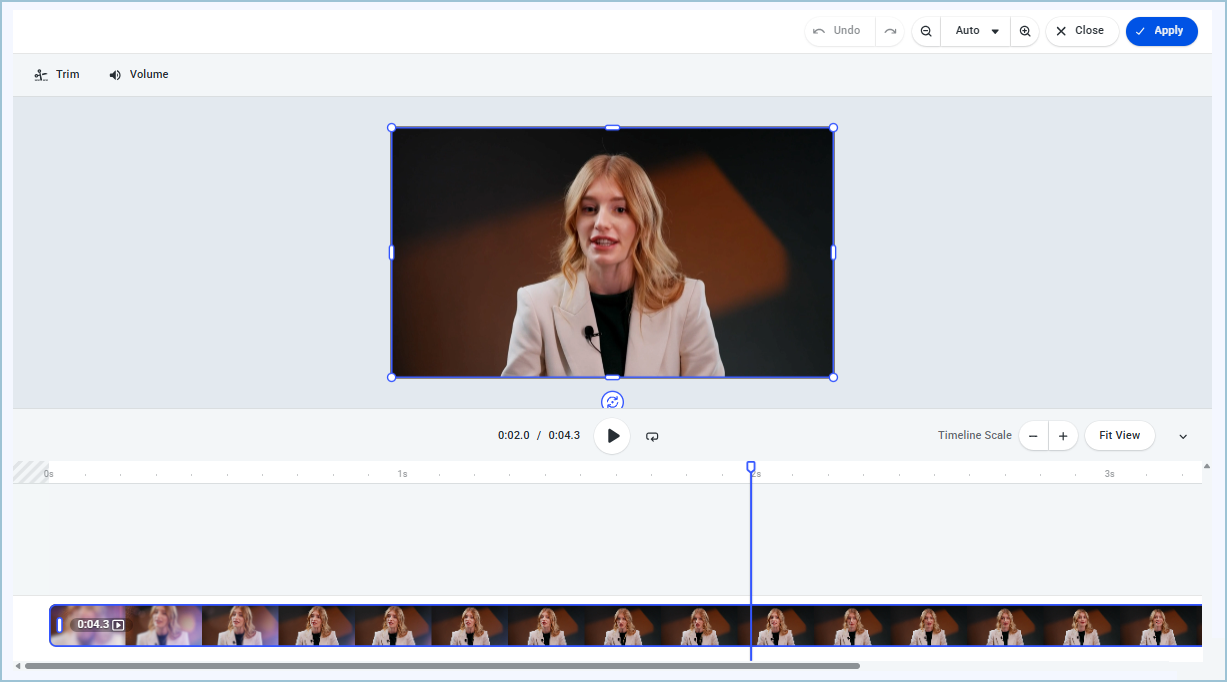The width and height of the screenshot is (1227, 682).
Task: Enable the bottom-center resize handle of the video
Action: tap(612, 377)
